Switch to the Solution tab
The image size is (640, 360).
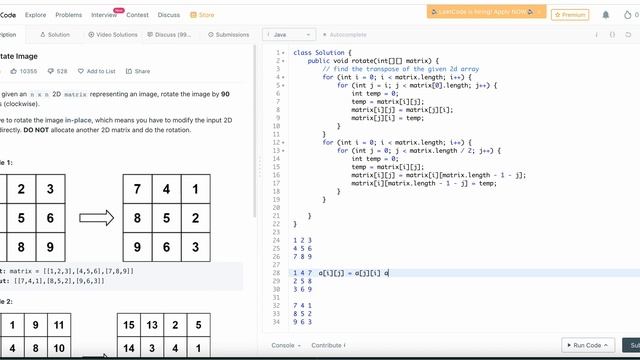(x=55, y=35)
